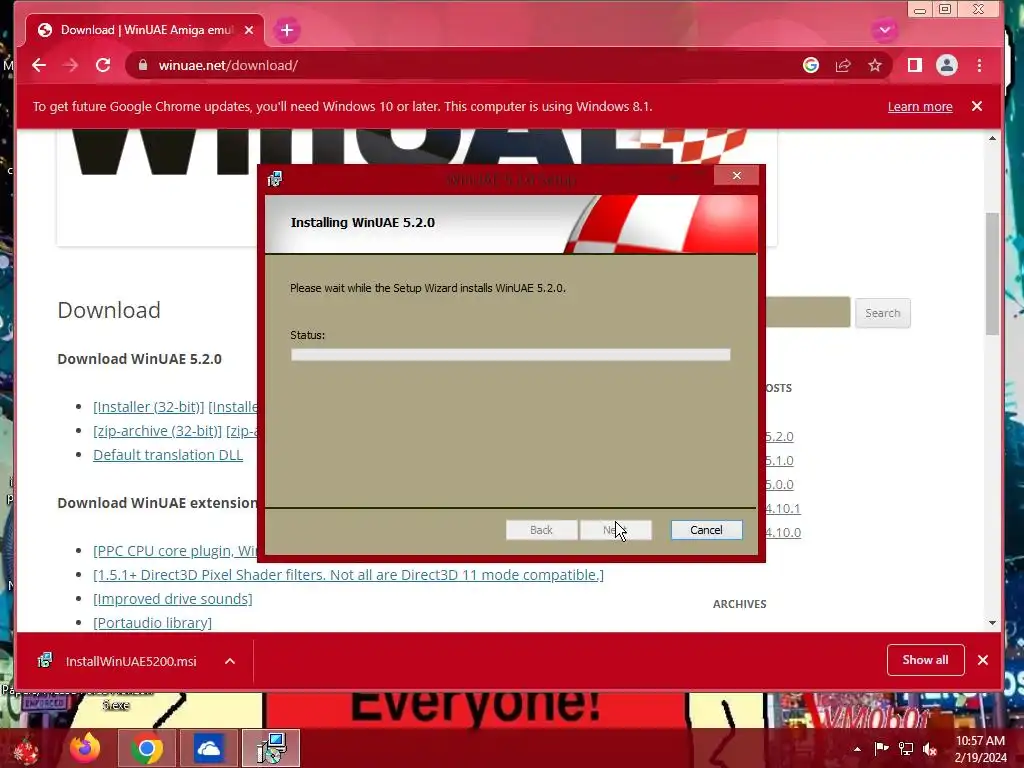Close the downloads bar
This screenshot has height=768, width=1024.
pos(983,660)
